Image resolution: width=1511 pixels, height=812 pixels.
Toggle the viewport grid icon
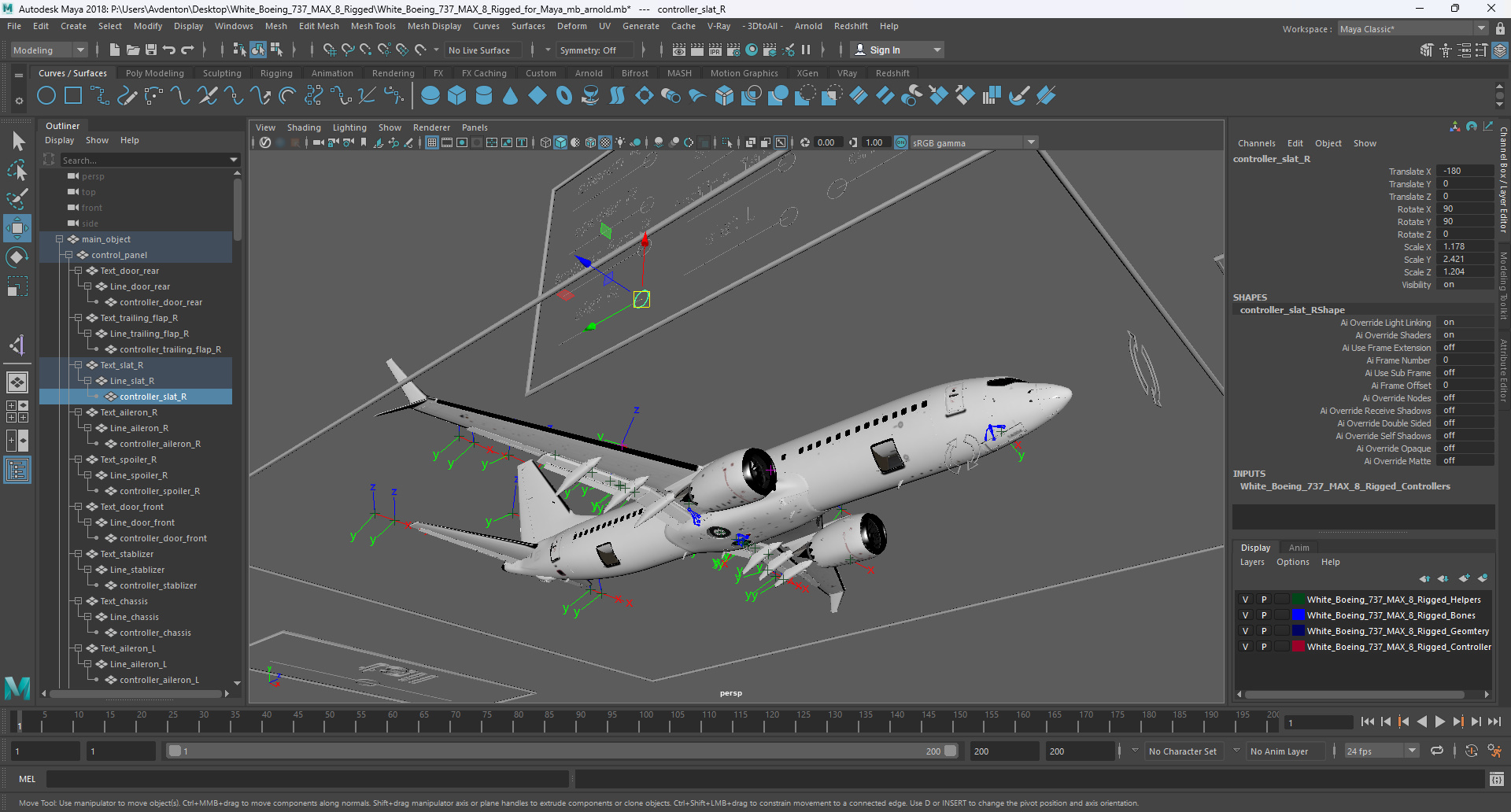[432, 143]
